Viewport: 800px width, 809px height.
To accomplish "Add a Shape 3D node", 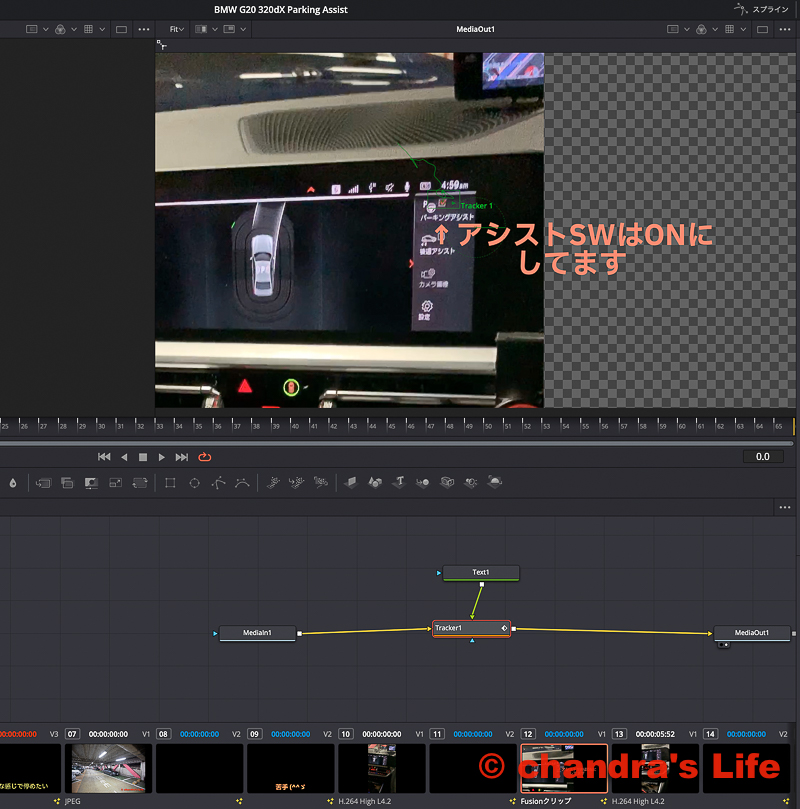I will point(375,482).
